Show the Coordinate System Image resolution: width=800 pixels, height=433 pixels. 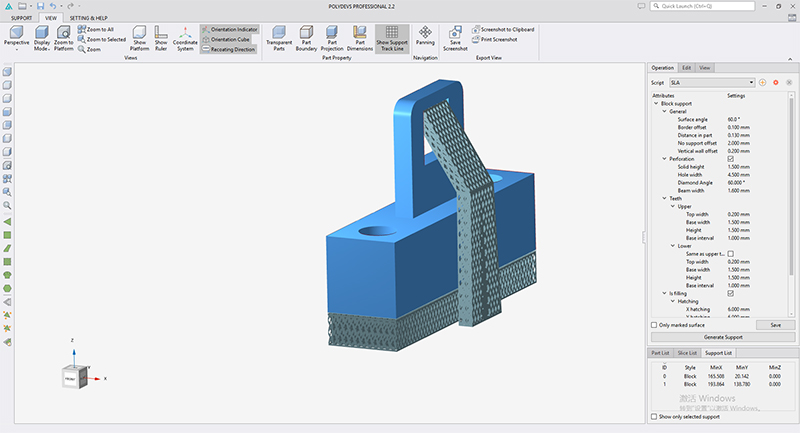(x=185, y=38)
